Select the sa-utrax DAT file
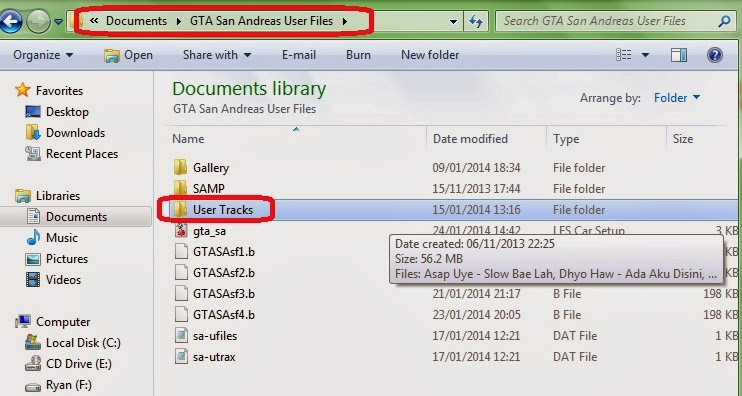Viewport: 742px width, 396px height. click(214, 357)
